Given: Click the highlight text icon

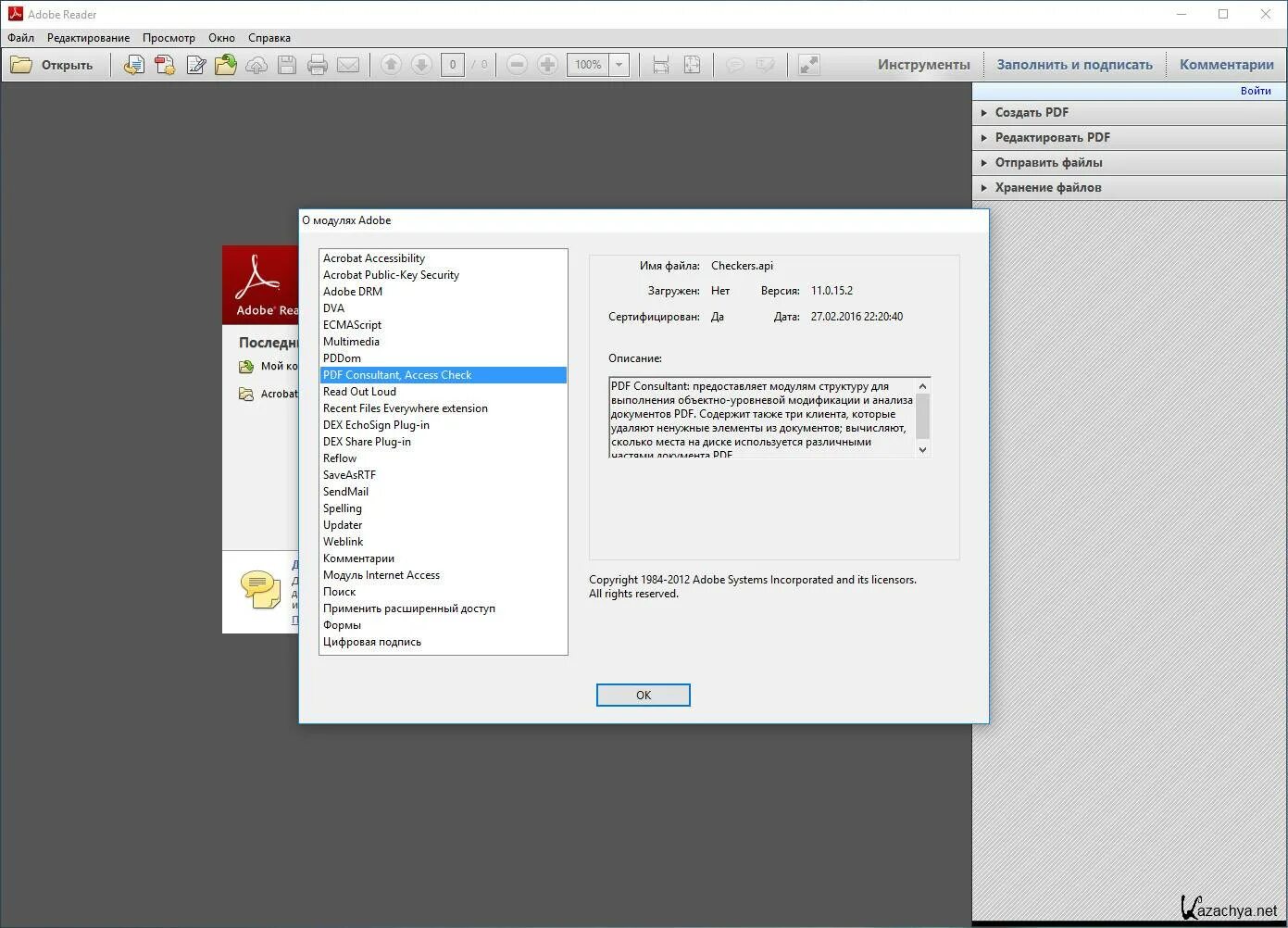Looking at the screenshot, I should click(x=766, y=65).
